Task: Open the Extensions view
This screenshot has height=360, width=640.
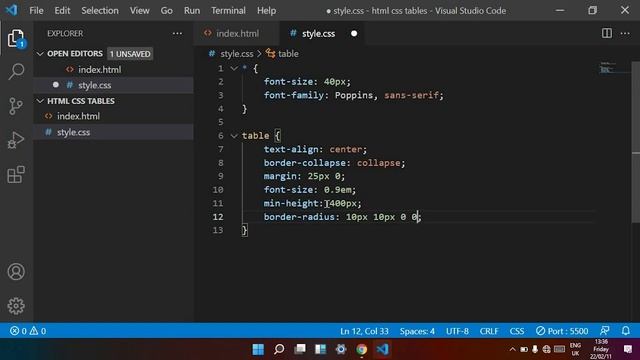Action: click(16, 175)
